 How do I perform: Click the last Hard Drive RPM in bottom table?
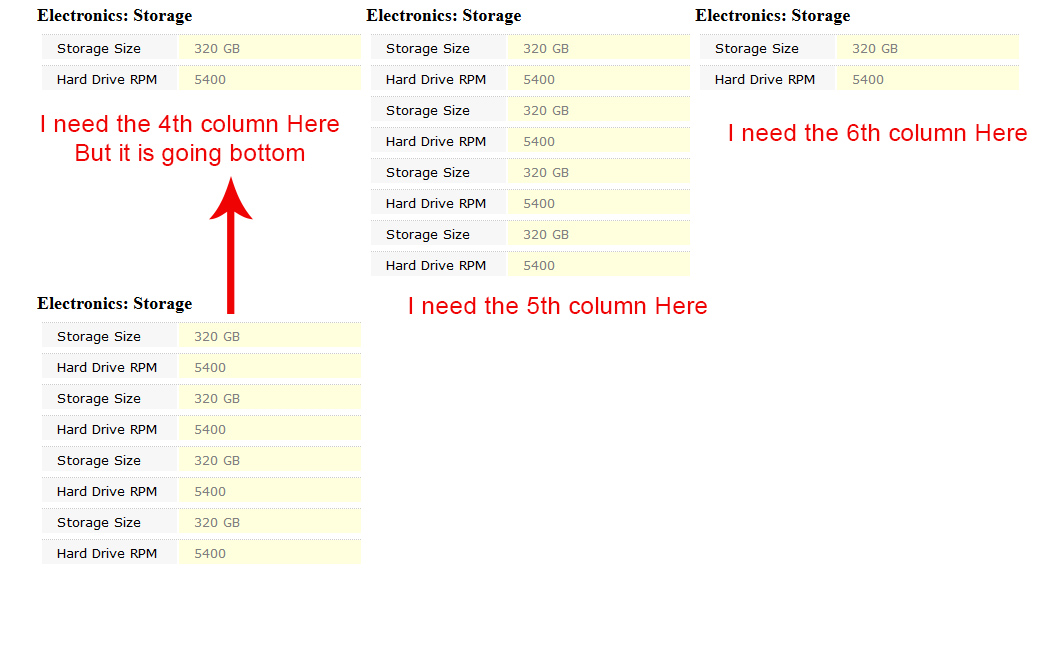click(x=107, y=552)
